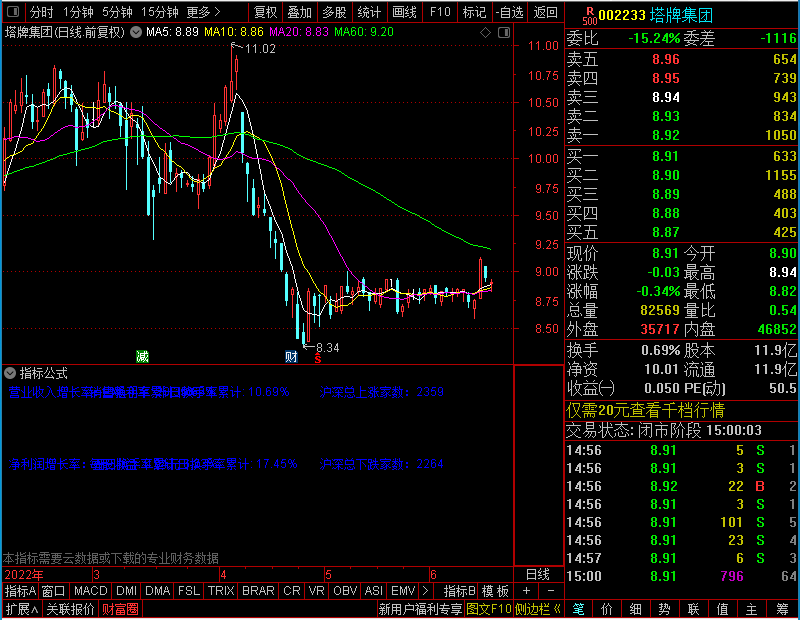Click the 卖一 price 8.92
This screenshot has width=800, height=620.
(666, 135)
